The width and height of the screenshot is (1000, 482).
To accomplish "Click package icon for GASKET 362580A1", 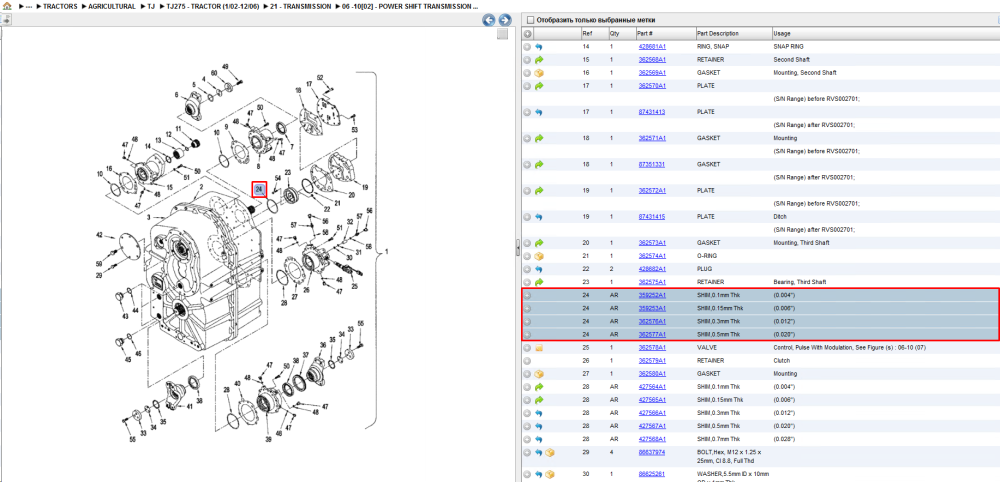I will coord(538,374).
